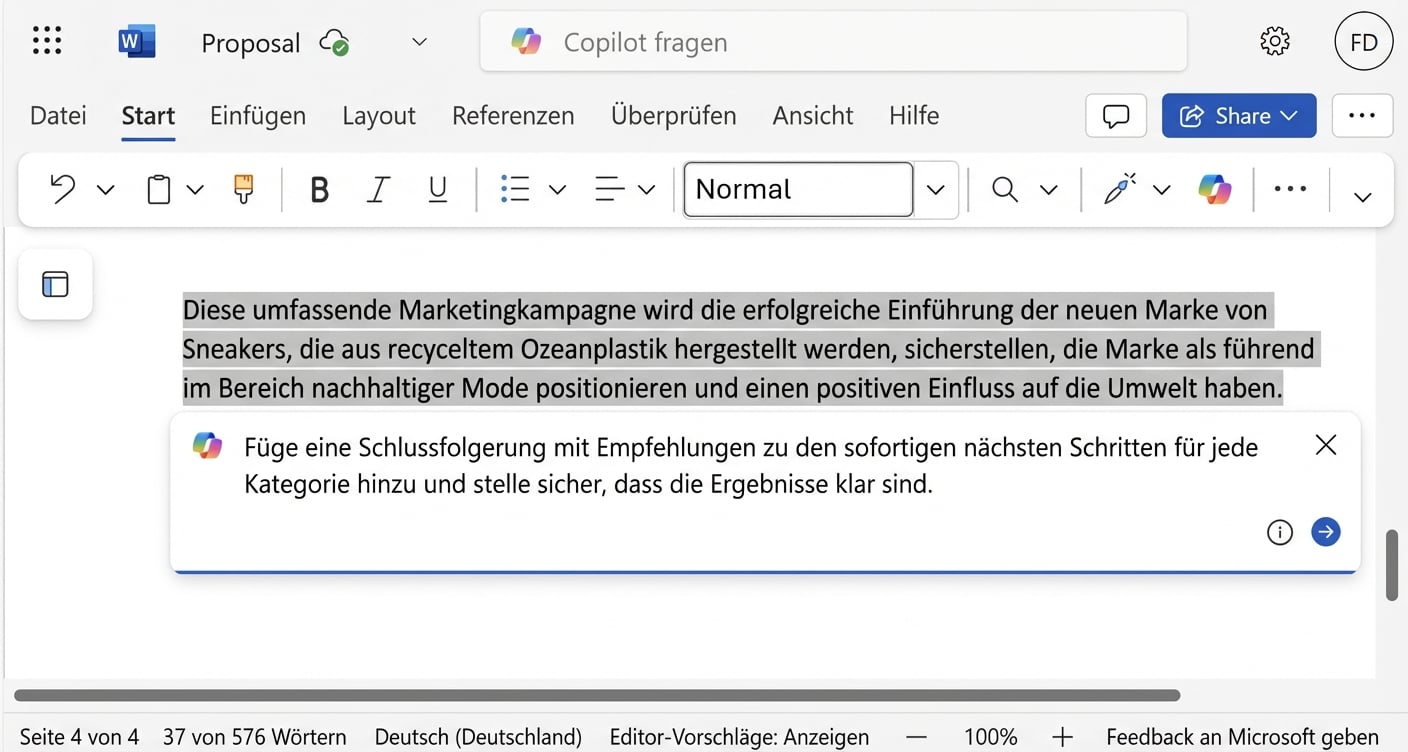The width and height of the screenshot is (1408, 752).
Task: Toggle italic formatting
Action: [378, 189]
